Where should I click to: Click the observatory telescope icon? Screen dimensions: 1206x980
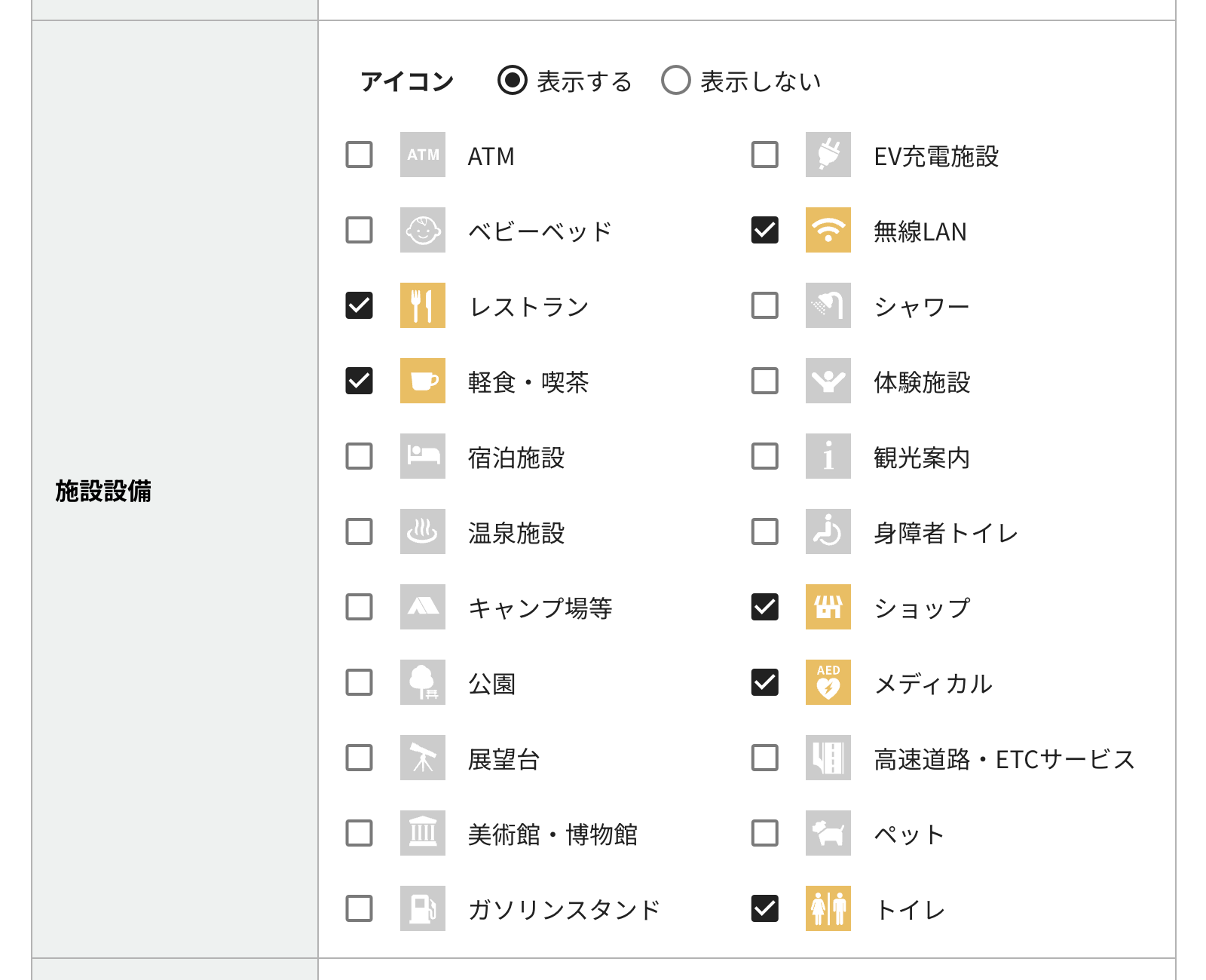click(x=422, y=758)
